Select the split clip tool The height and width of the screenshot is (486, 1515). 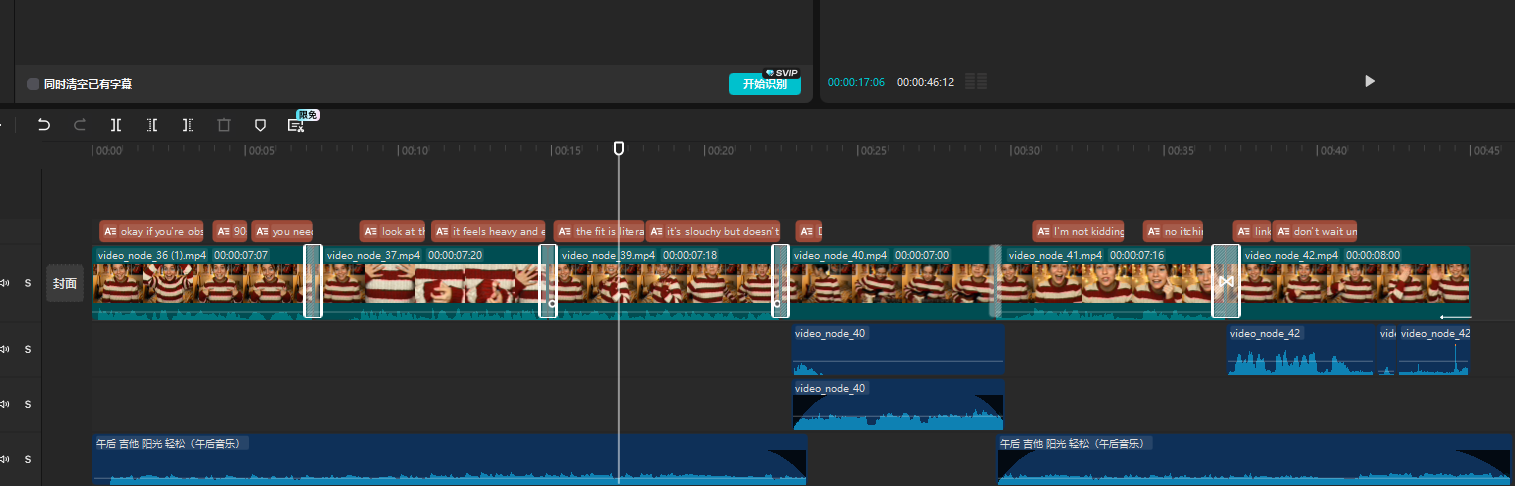point(116,125)
